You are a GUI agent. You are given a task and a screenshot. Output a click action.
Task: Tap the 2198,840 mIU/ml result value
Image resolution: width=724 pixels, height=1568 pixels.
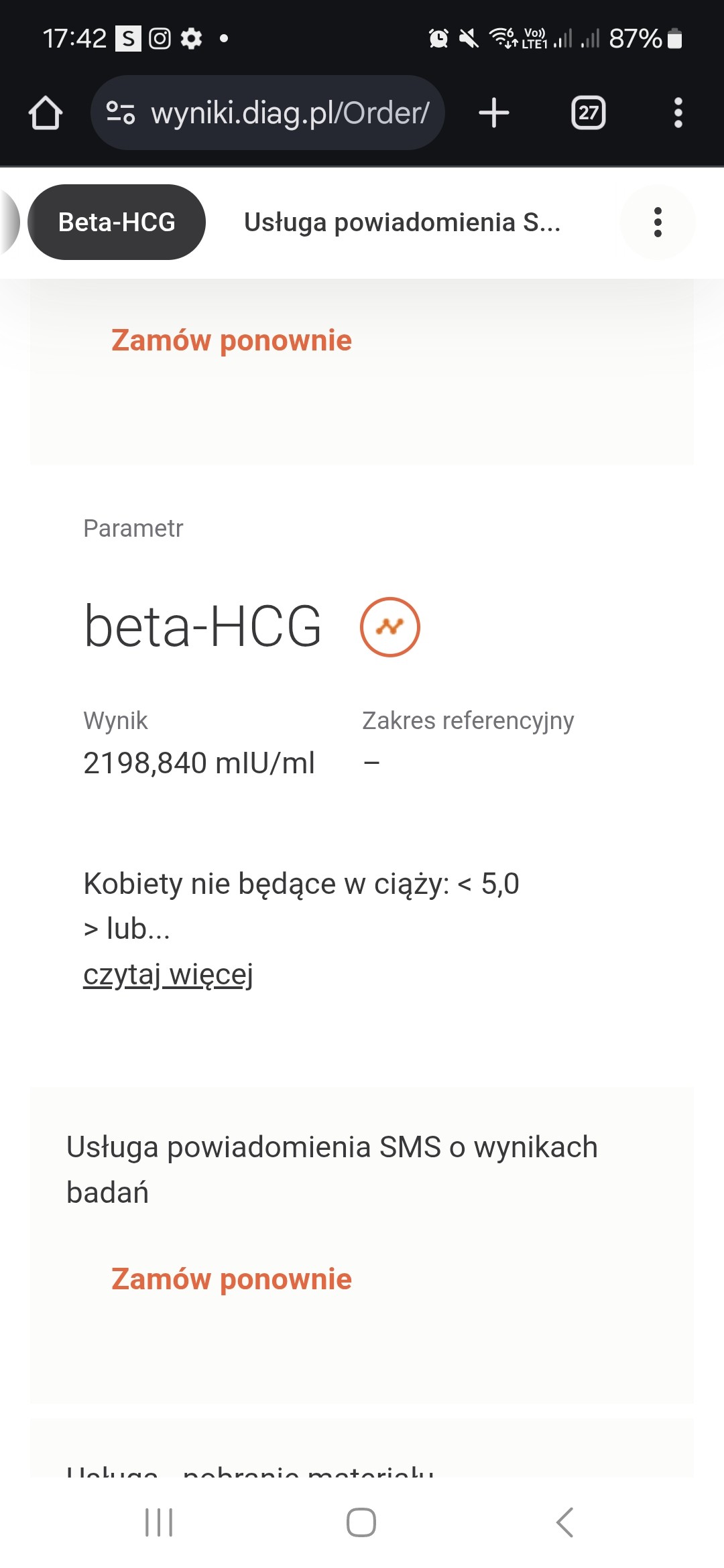coord(199,763)
